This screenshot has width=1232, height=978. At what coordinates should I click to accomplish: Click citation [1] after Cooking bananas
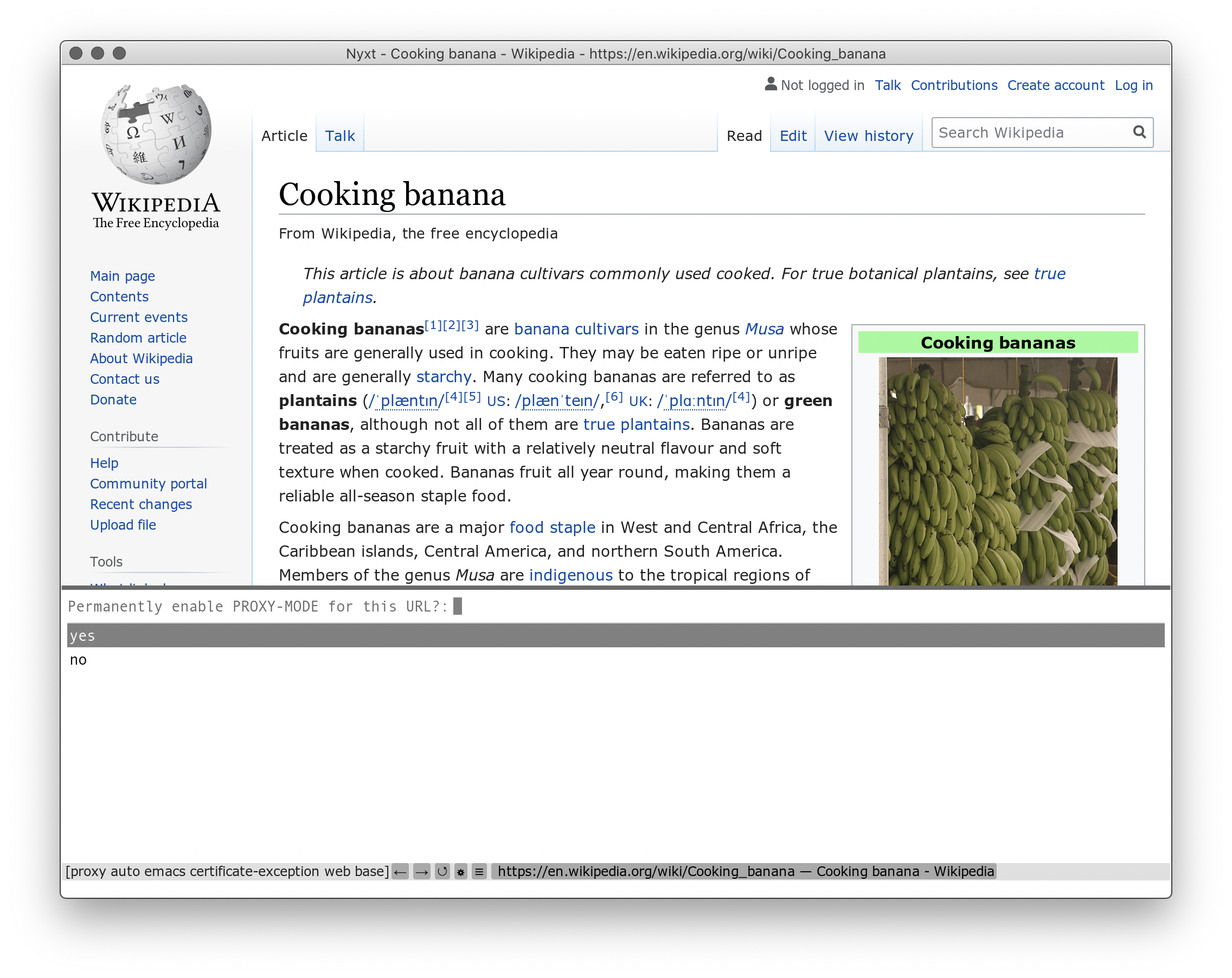click(x=433, y=325)
